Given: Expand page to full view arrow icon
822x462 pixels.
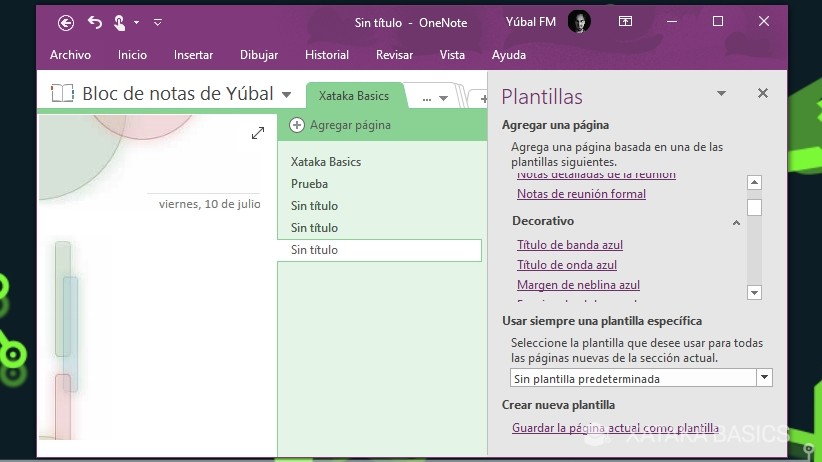Looking at the screenshot, I should tap(257, 133).
